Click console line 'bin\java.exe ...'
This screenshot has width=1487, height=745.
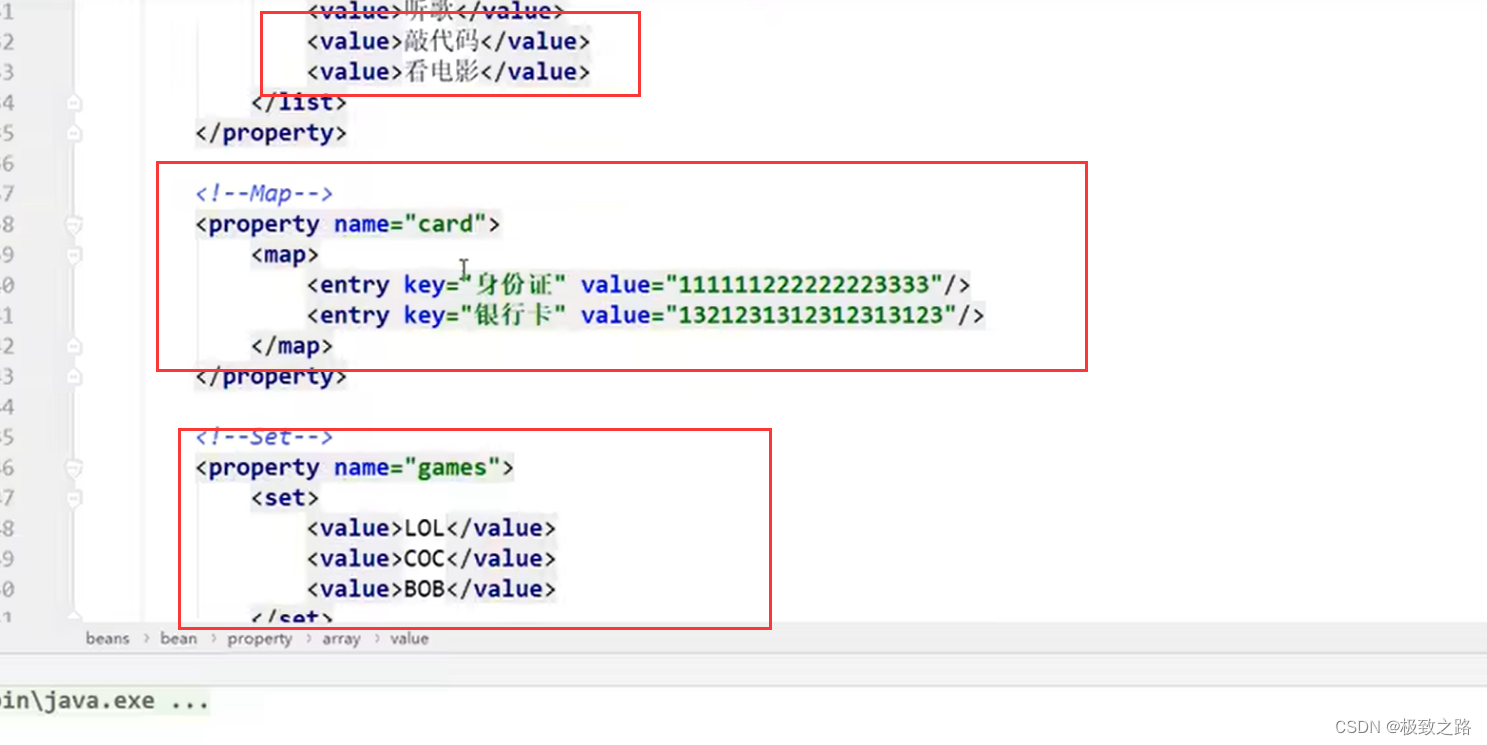click(105, 701)
